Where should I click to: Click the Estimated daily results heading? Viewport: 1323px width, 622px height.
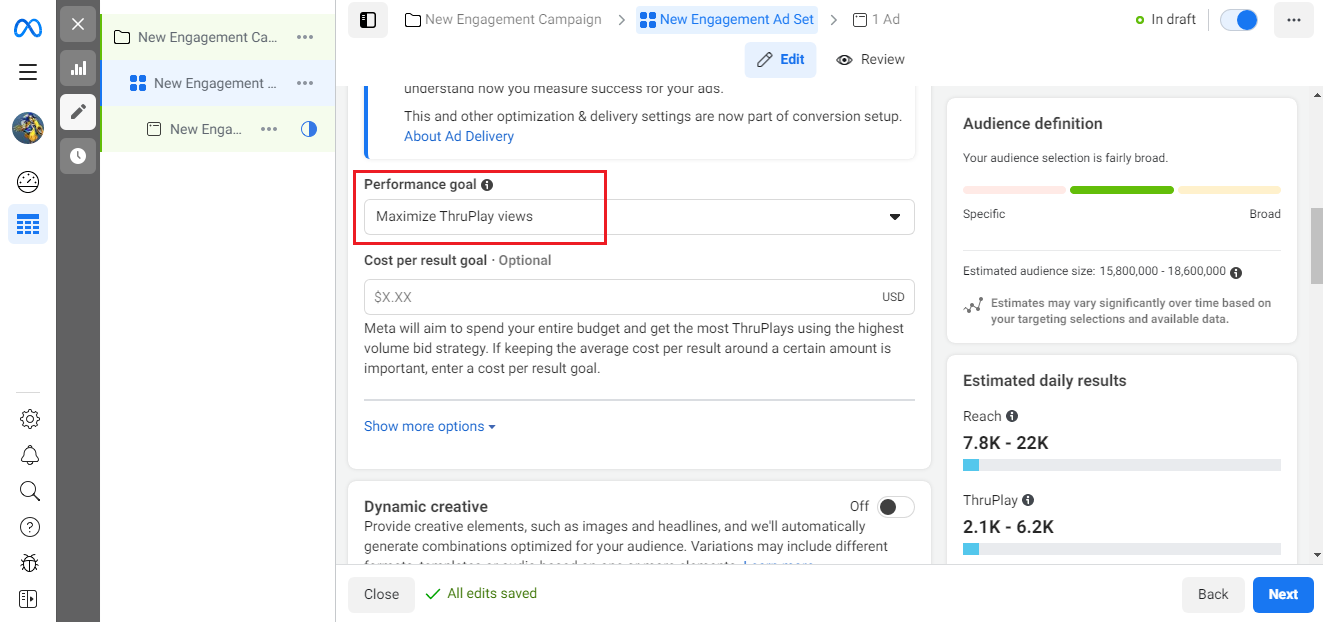click(x=1045, y=381)
